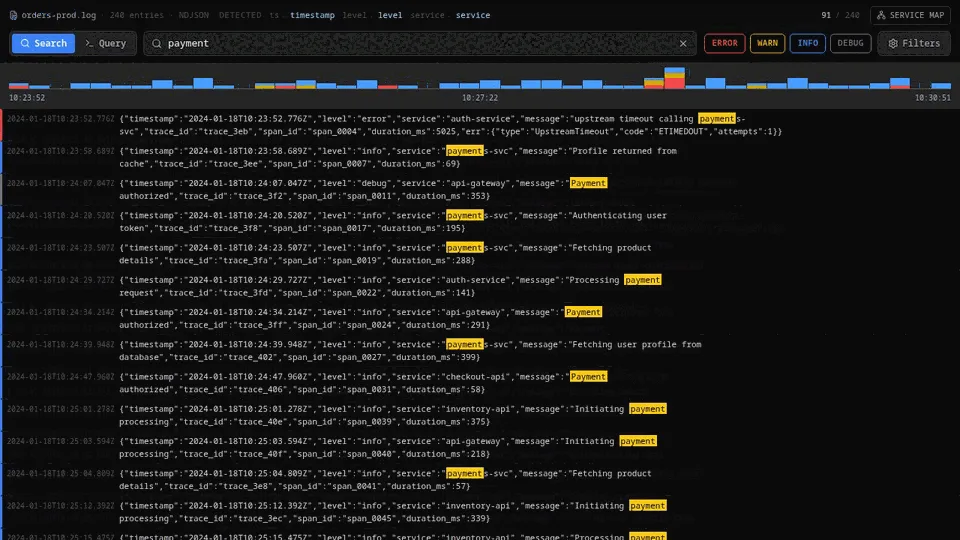
Task: Toggle the ERROR level filter
Action: point(724,43)
